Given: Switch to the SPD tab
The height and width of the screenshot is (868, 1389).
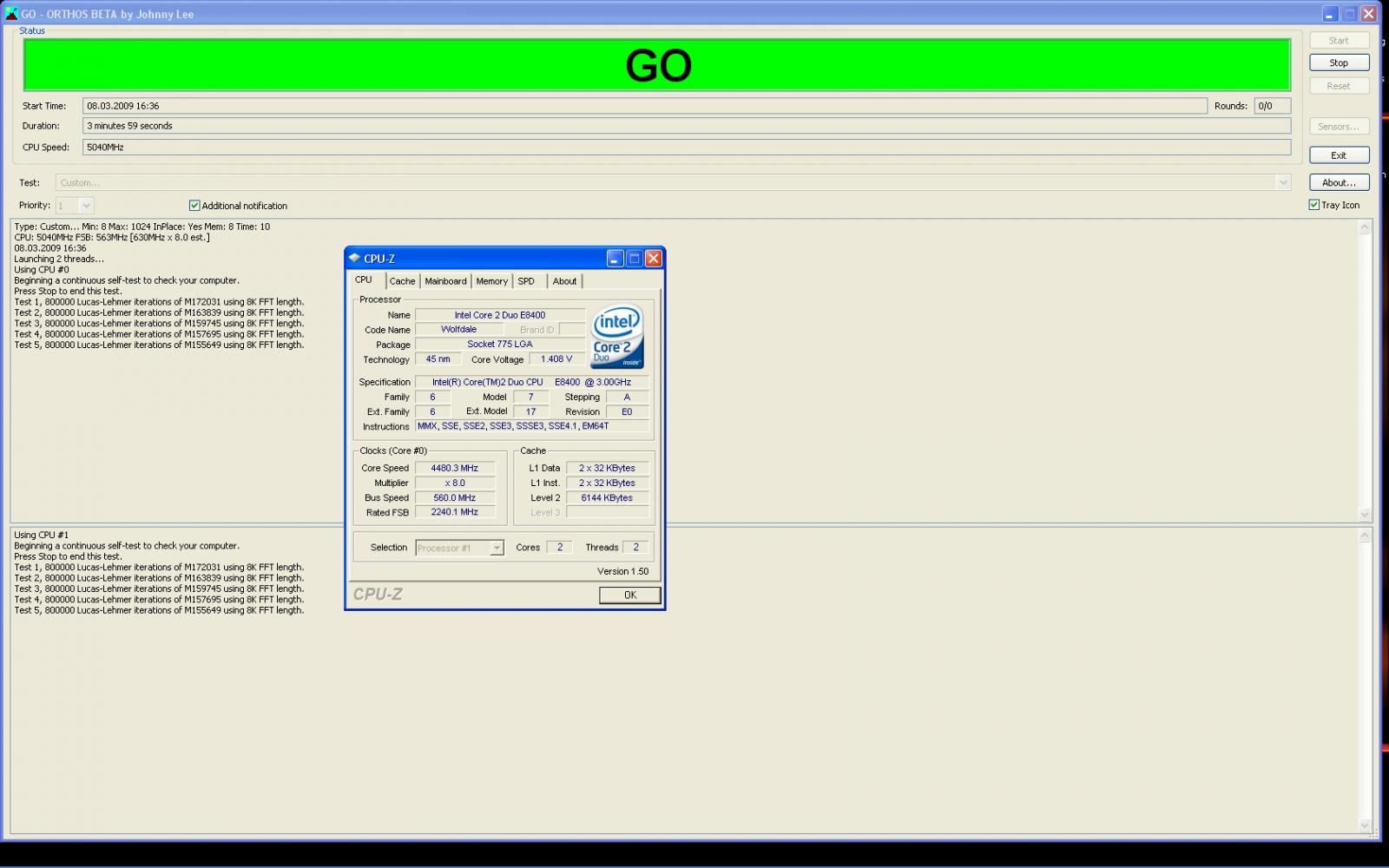Looking at the screenshot, I should pos(526,281).
